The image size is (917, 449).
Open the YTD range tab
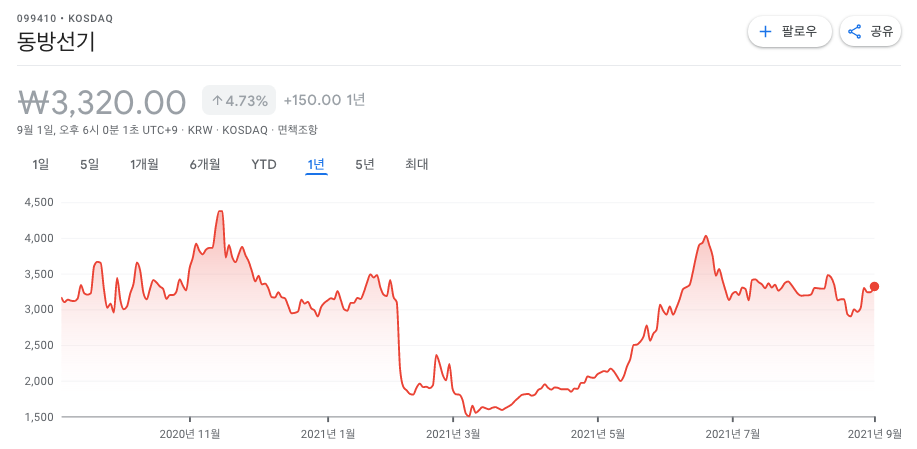[x=264, y=164]
